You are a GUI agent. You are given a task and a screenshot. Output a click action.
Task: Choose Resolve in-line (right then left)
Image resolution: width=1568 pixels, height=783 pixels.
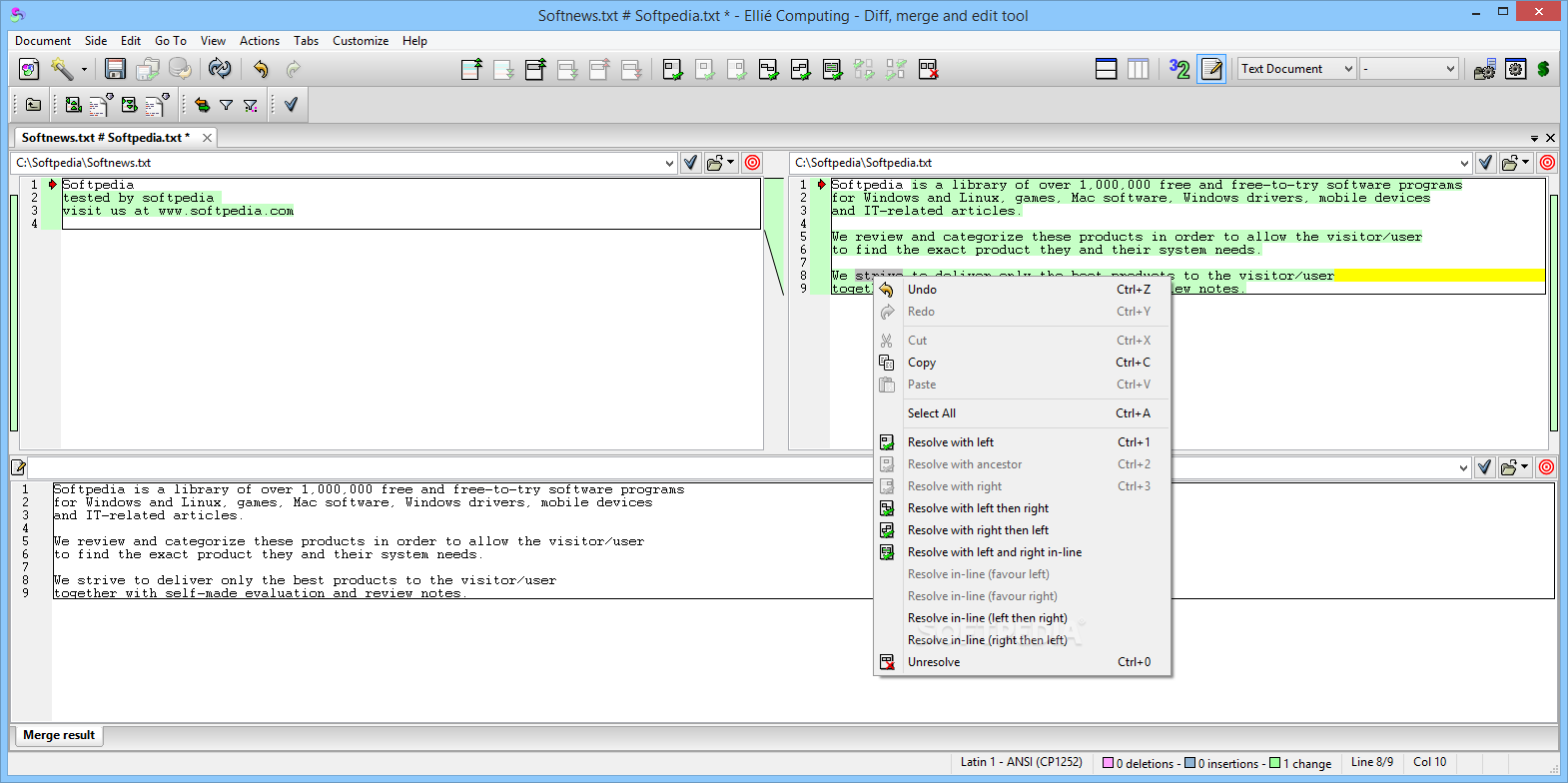coord(1022,640)
